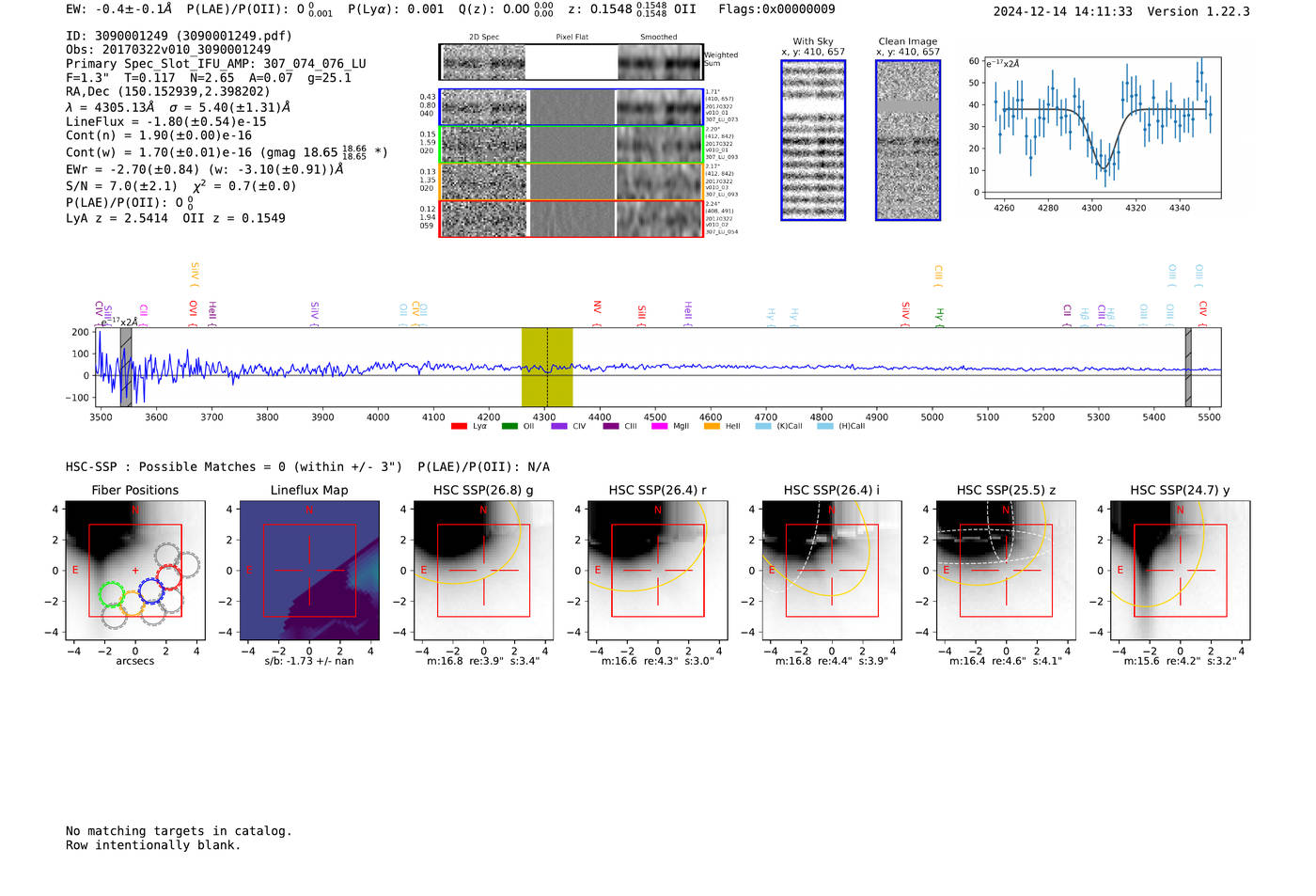Click the green Hγ line label near 5000 Å

pos(939,316)
